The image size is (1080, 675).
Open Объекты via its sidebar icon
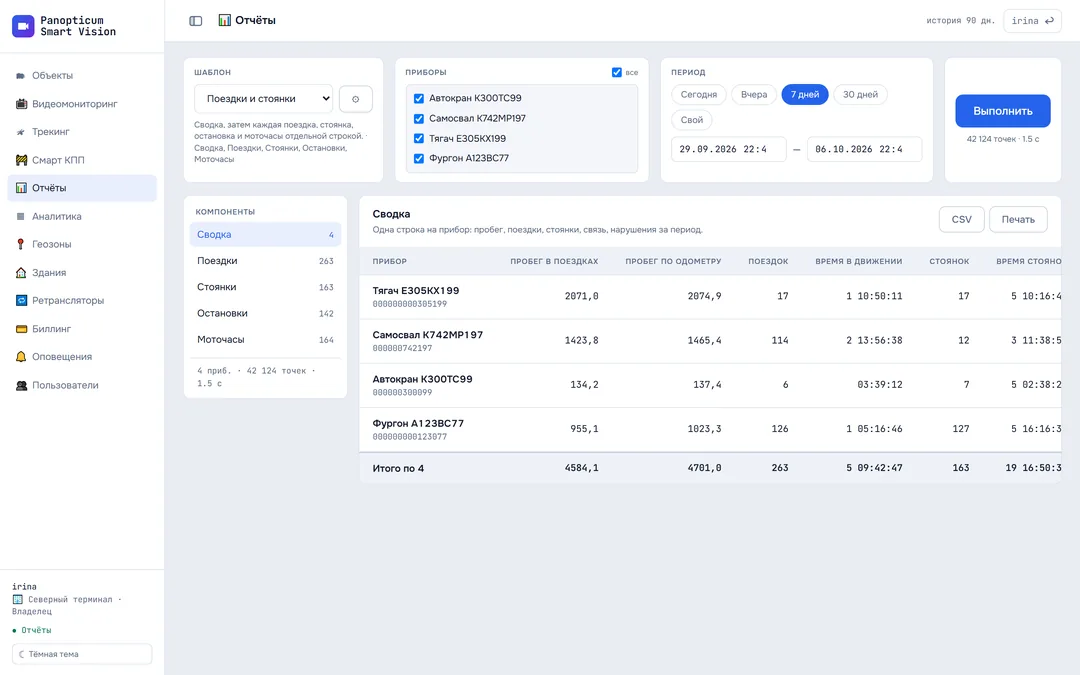pos(21,76)
